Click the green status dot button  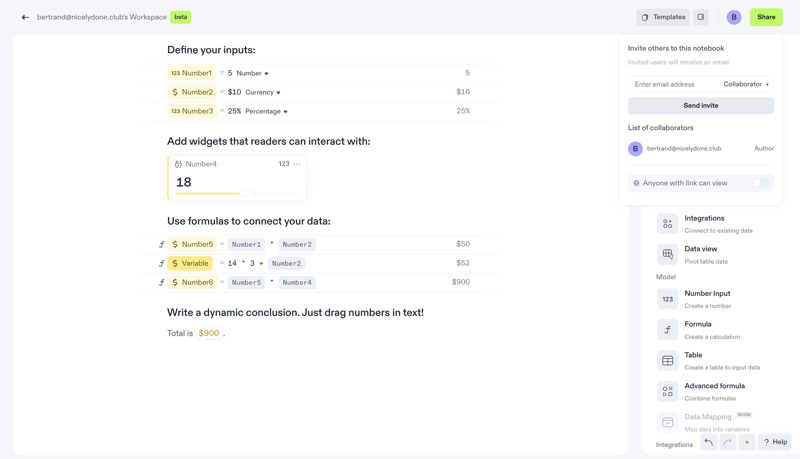click(747, 442)
